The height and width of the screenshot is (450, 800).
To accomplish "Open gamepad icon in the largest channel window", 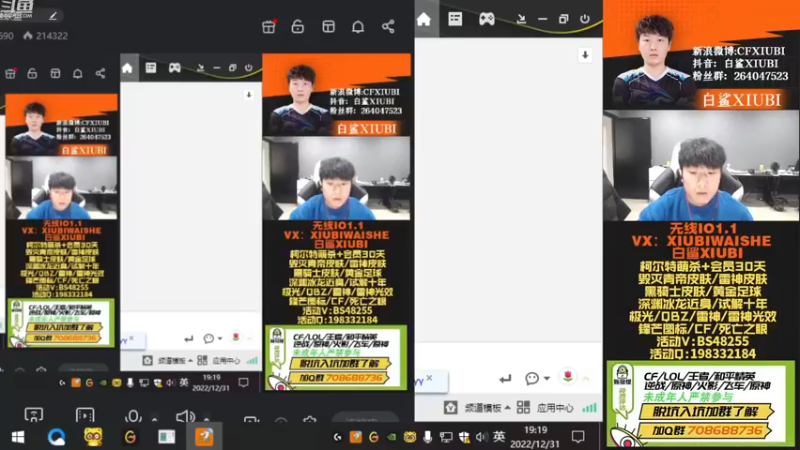I will [486, 19].
